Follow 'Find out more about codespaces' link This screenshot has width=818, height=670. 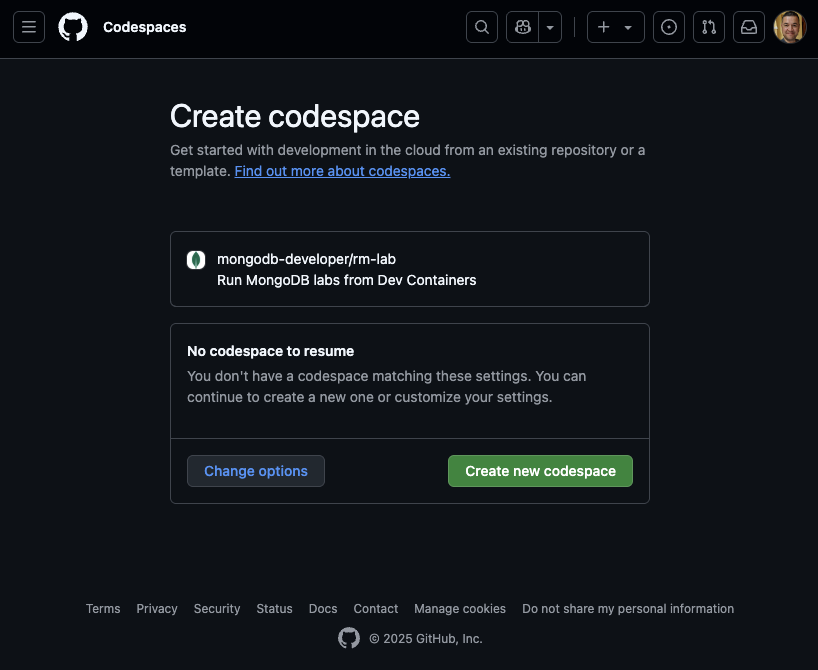pyautogui.click(x=342, y=171)
